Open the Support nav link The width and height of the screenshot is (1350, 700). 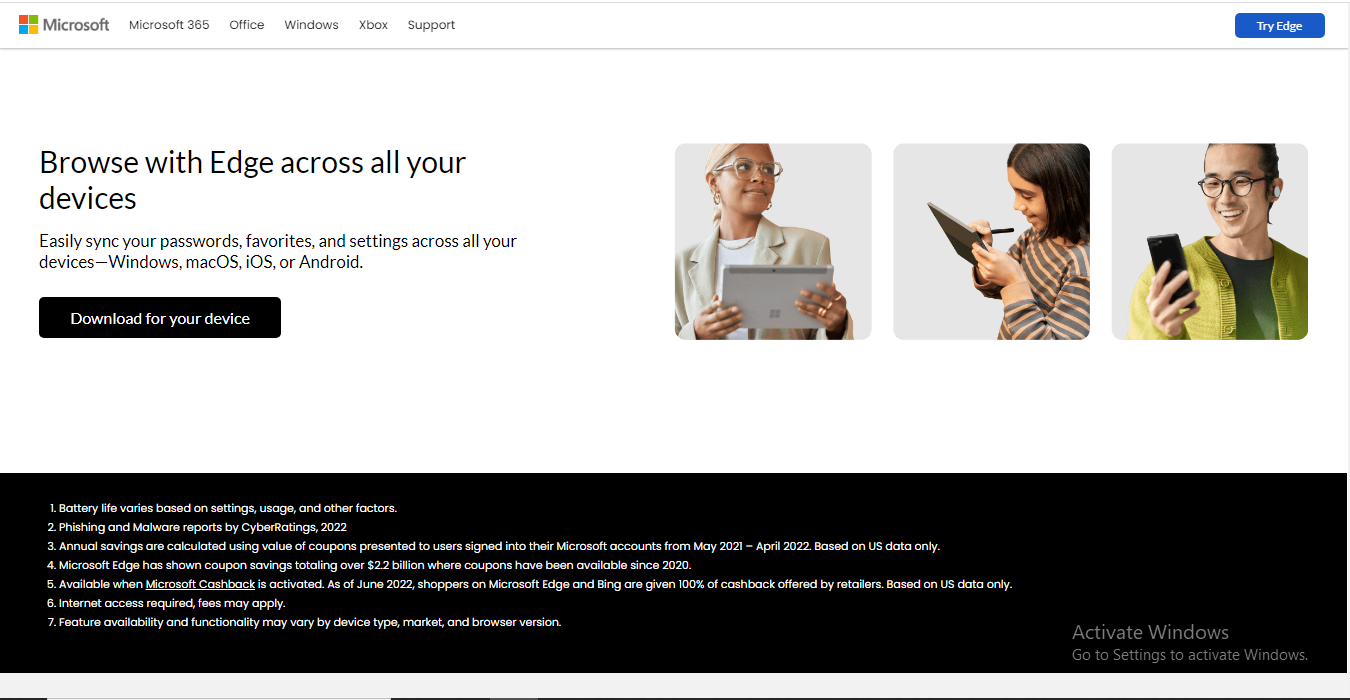pyautogui.click(x=431, y=25)
